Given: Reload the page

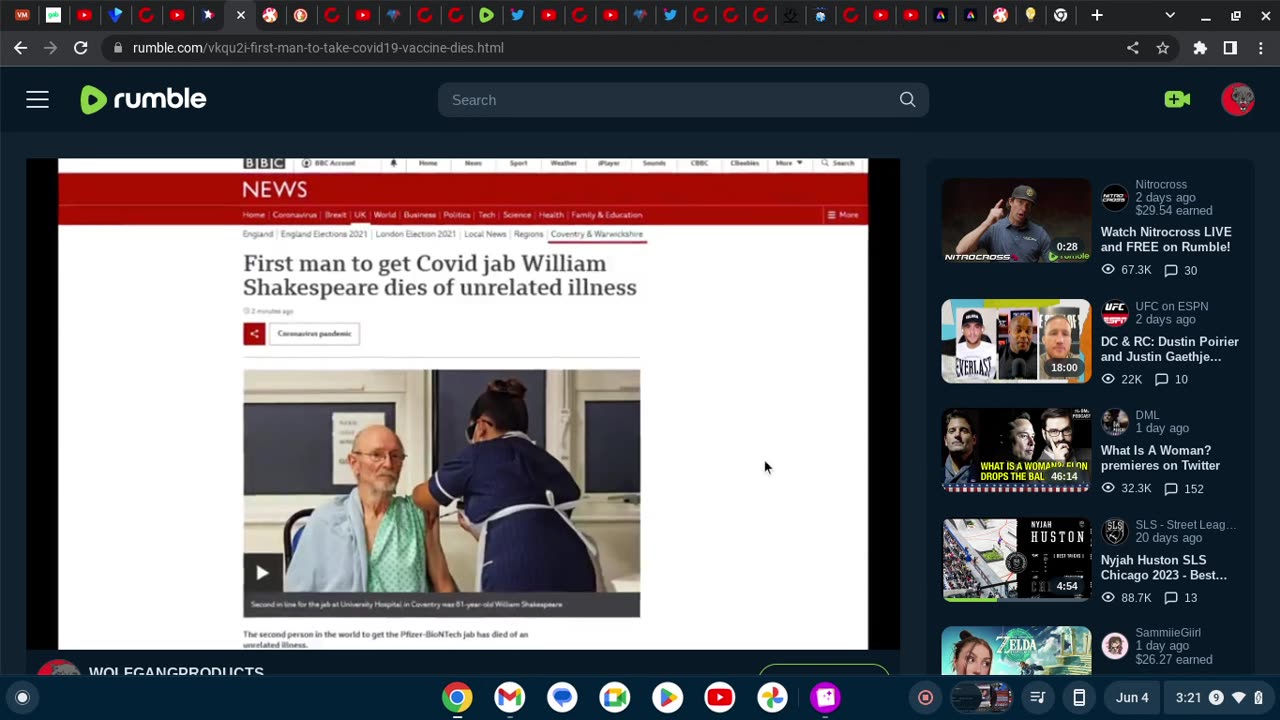Looking at the screenshot, I should 81,47.
